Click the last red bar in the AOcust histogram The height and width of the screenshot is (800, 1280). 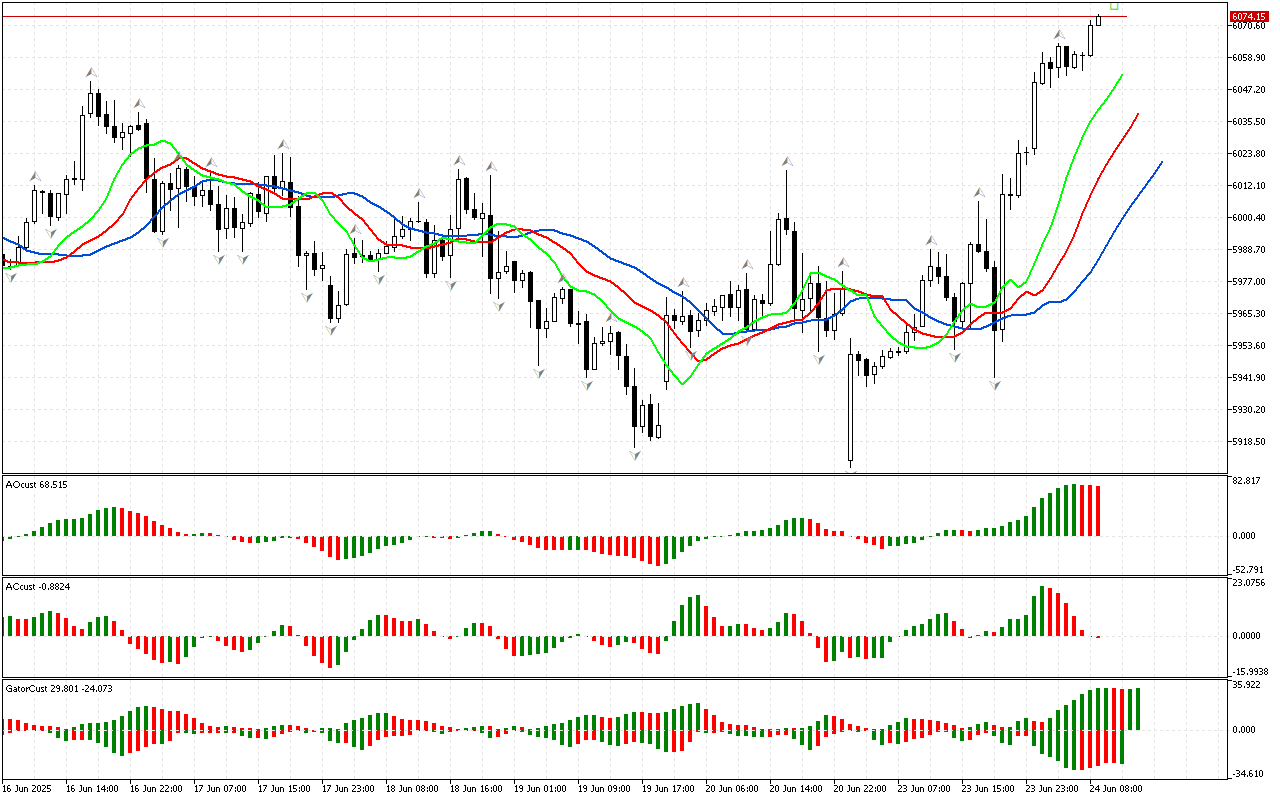(1096, 510)
